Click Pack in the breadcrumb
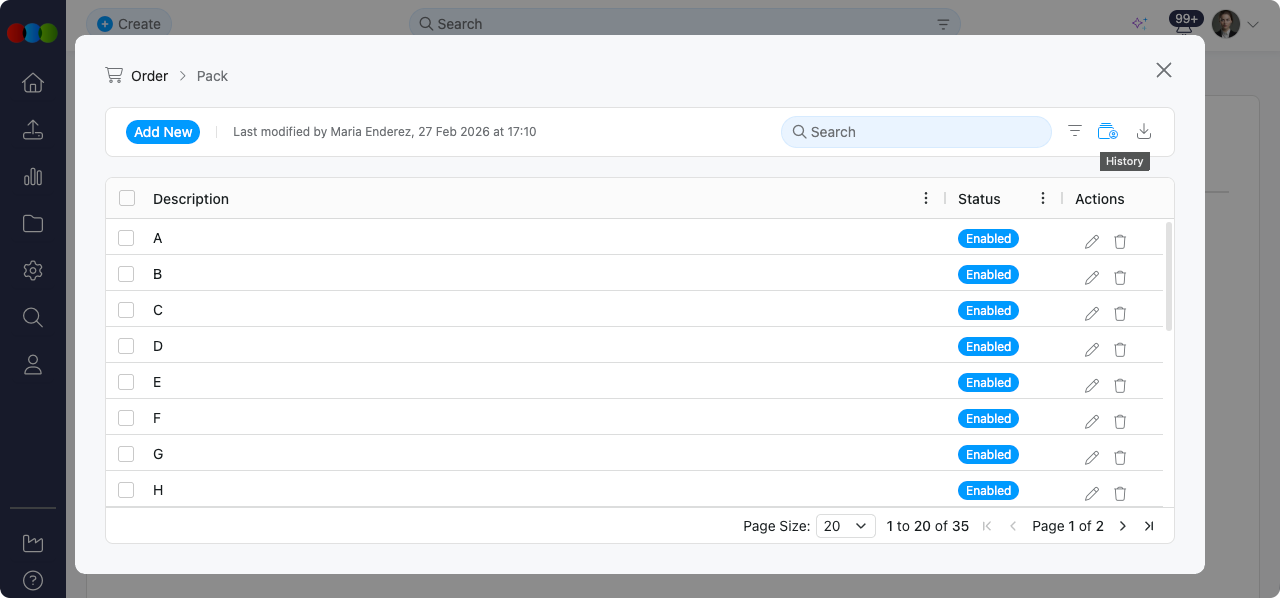 (212, 76)
